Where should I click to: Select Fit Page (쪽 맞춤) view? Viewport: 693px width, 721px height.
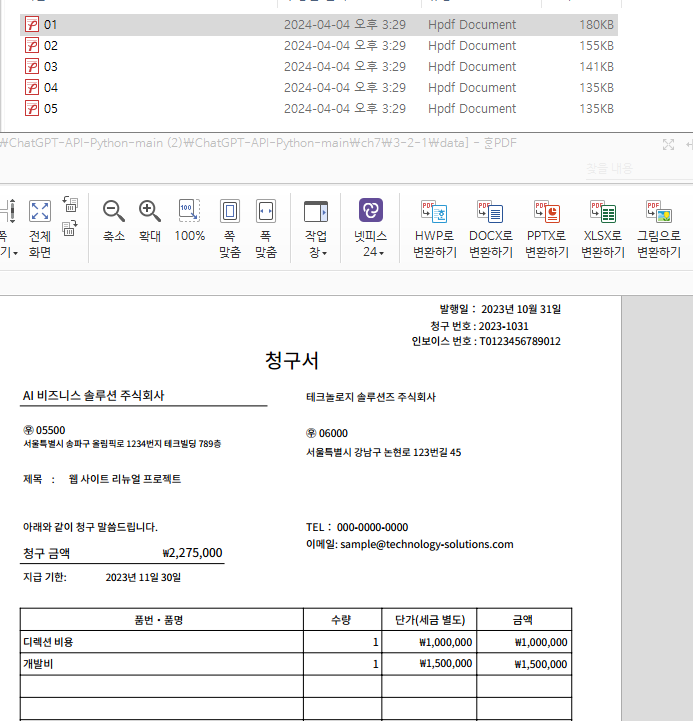230,229
